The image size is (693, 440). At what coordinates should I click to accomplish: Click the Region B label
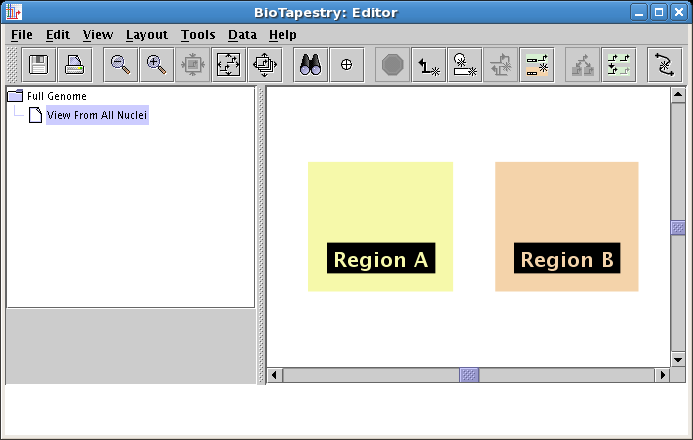tap(567, 260)
